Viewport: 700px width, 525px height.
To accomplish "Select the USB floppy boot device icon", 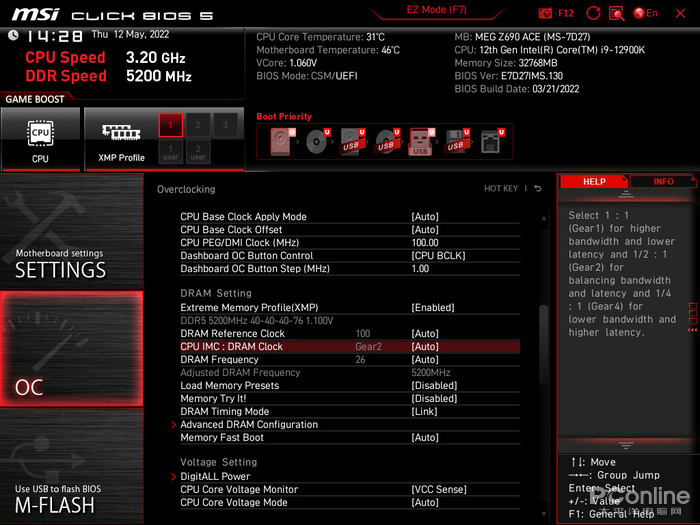I will point(457,142).
